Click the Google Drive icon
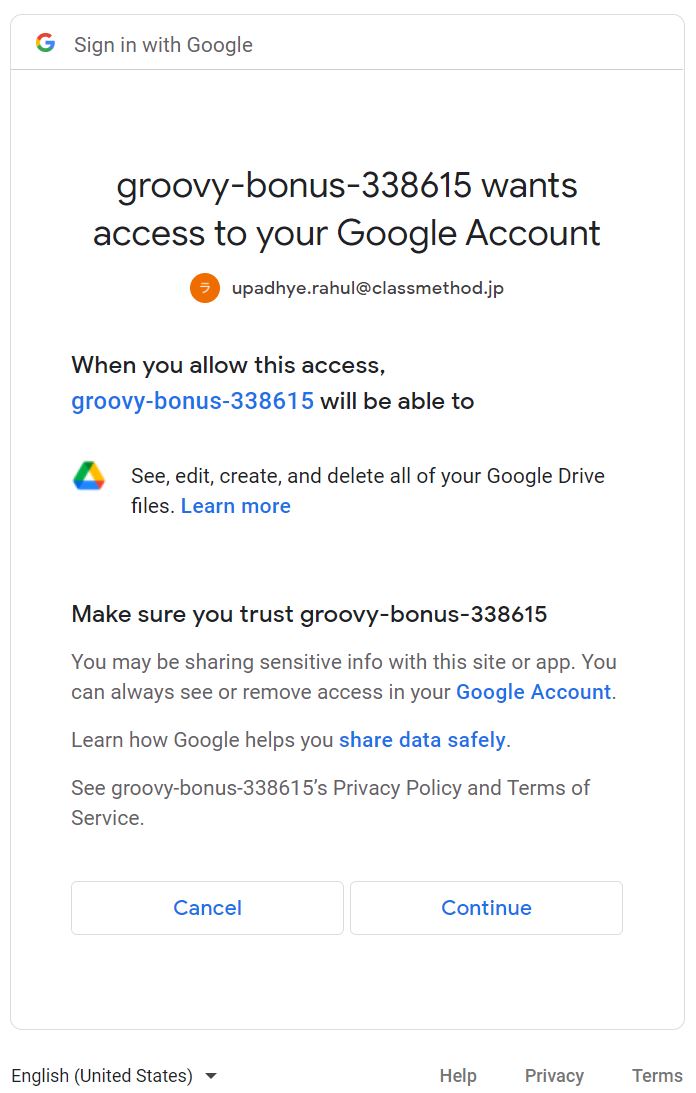 pos(89,476)
